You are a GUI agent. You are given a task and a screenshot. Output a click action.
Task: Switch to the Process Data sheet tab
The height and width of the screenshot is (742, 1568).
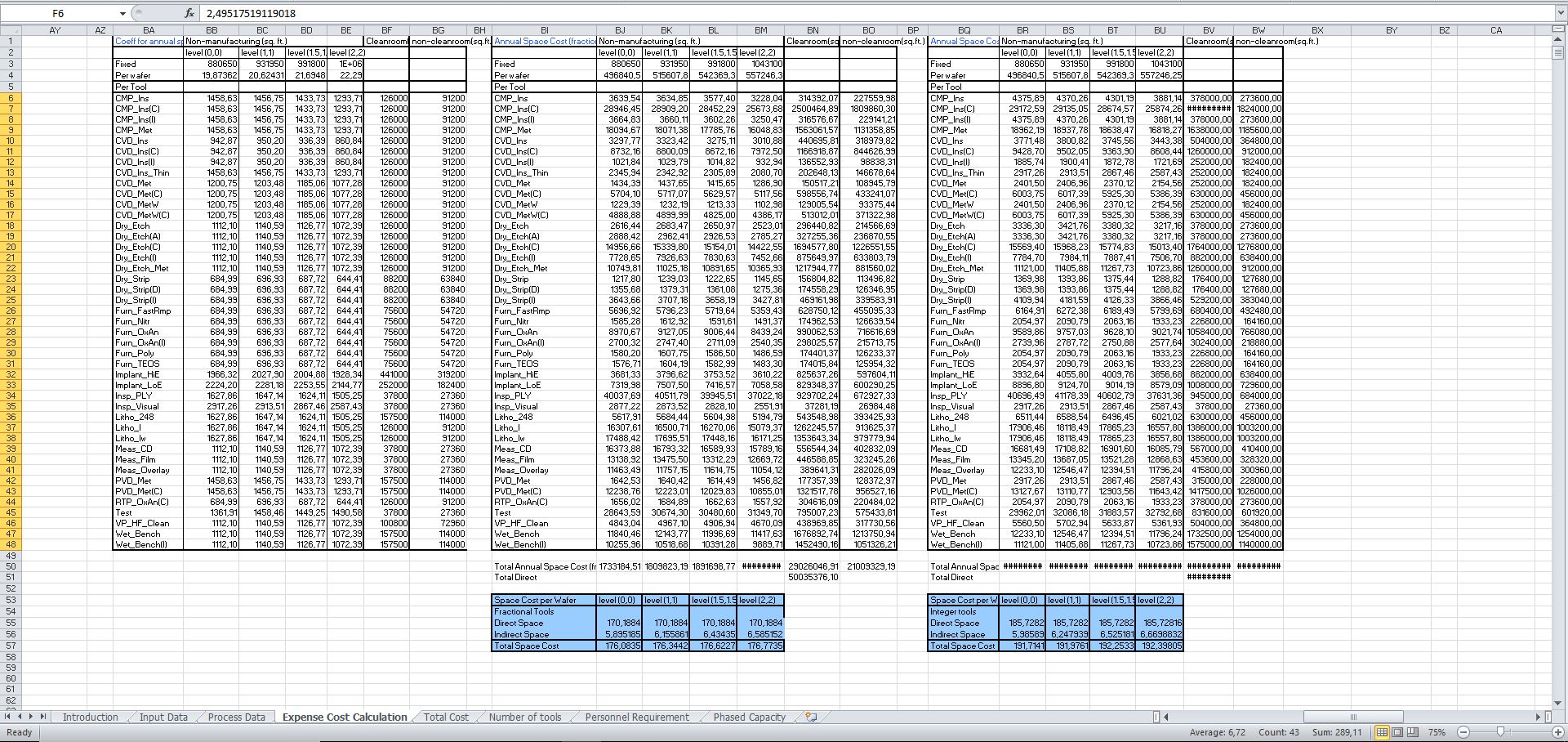pyautogui.click(x=237, y=717)
